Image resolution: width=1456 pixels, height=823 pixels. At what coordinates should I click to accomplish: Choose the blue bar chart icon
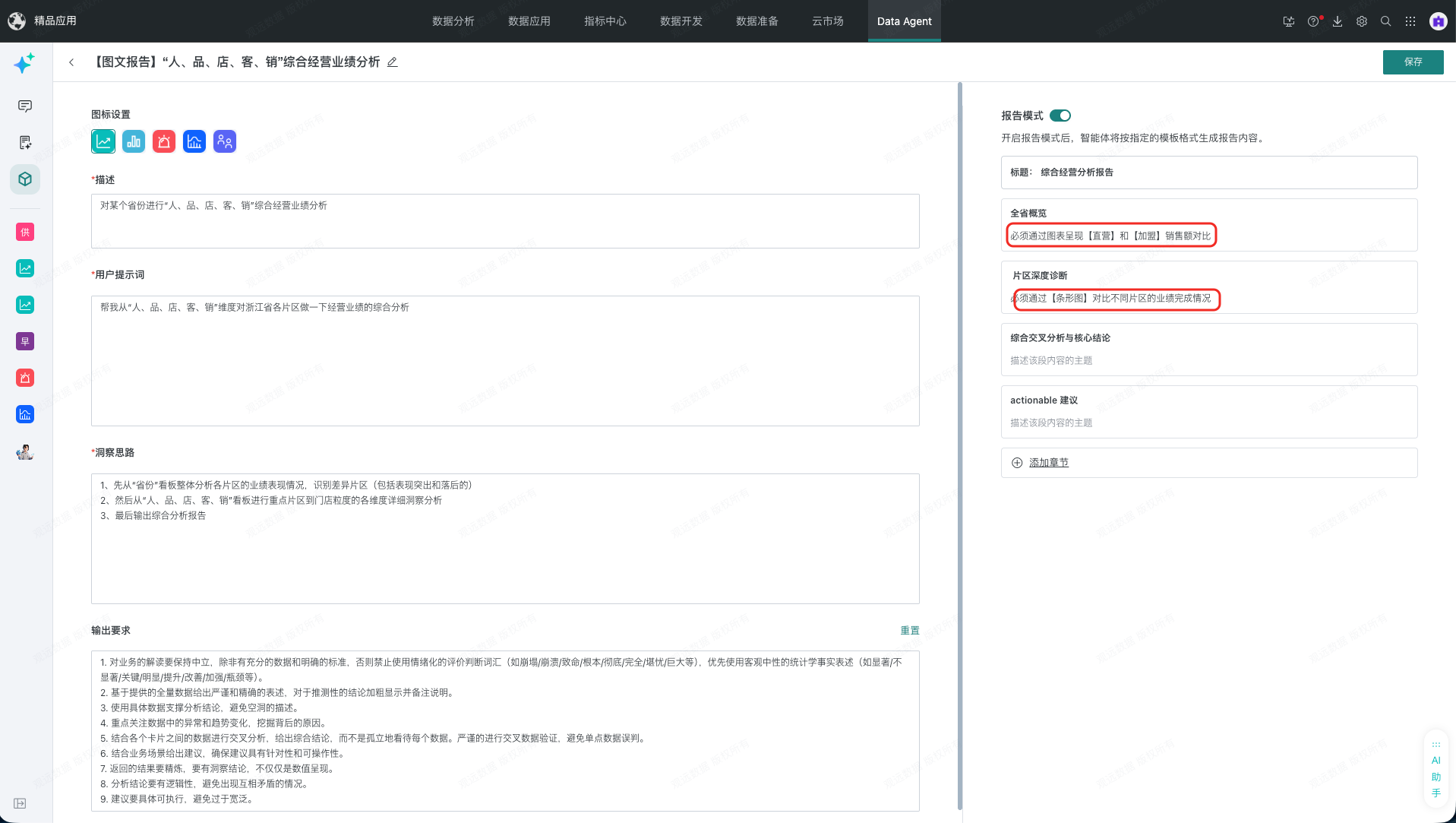click(134, 141)
